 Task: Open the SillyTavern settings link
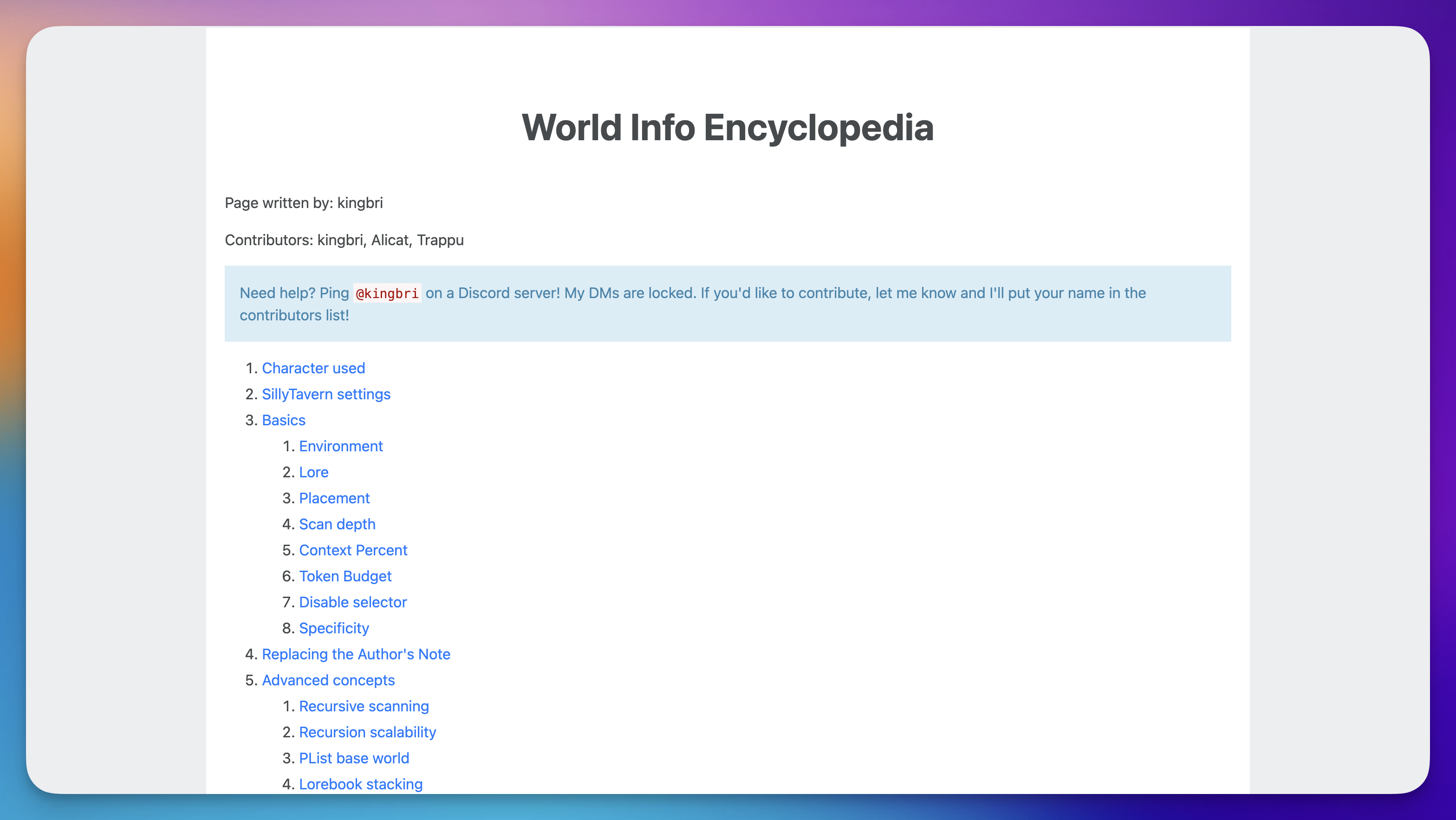(x=325, y=394)
